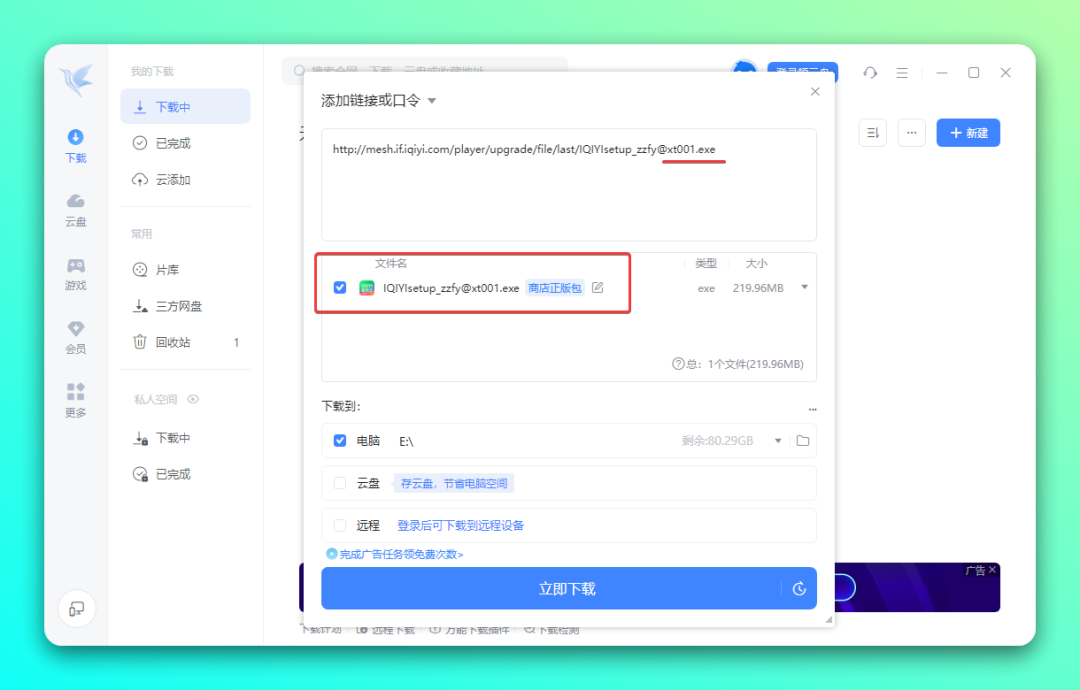Click the 类型 column header
This screenshot has height=690, width=1080.
tap(706, 263)
